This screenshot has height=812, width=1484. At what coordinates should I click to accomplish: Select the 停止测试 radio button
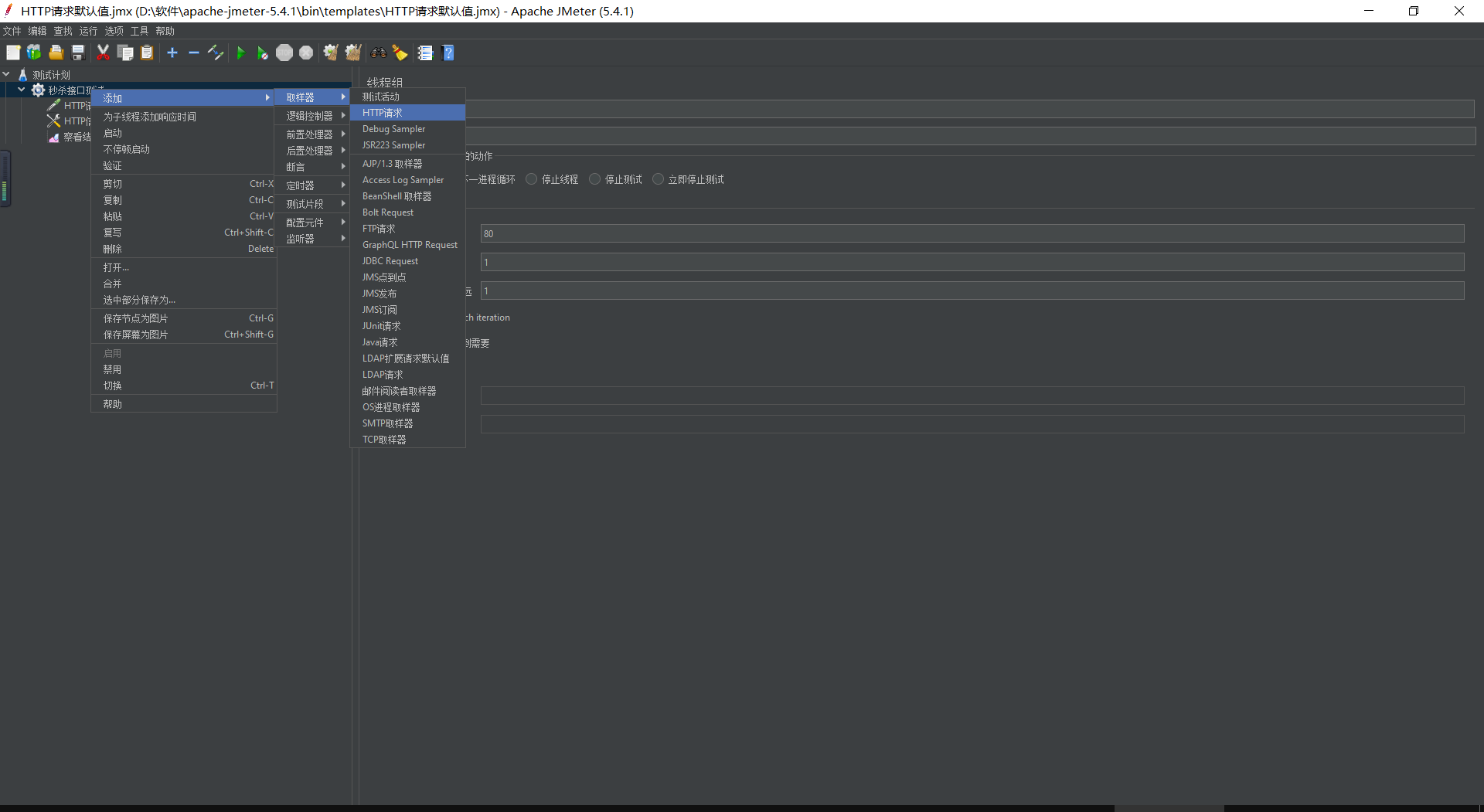(x=595, y=179)
